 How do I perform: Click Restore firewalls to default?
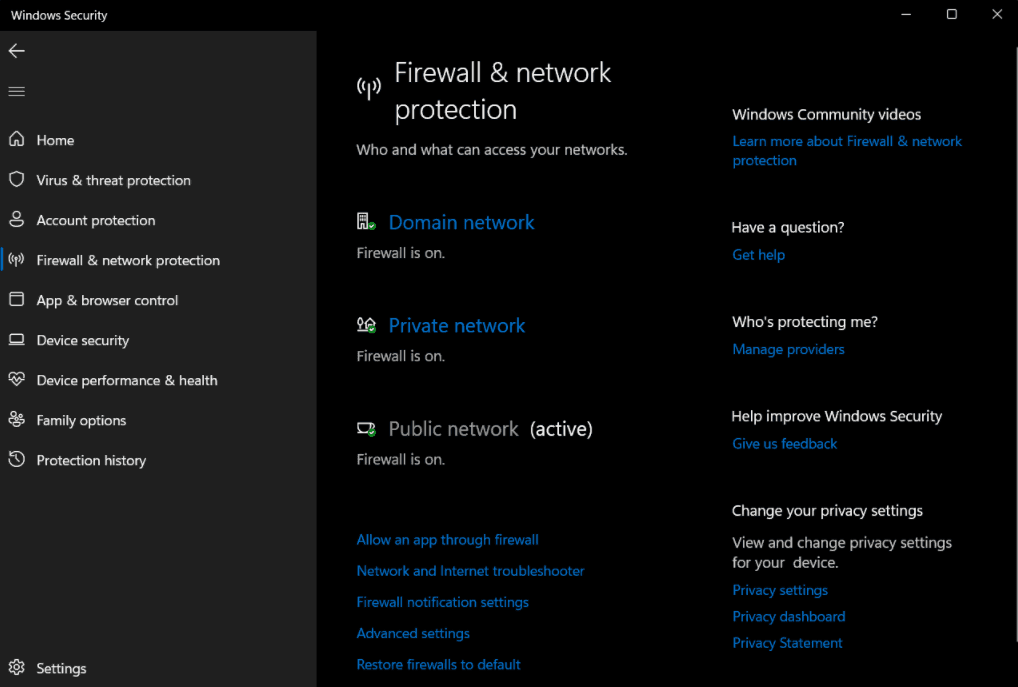[x=438, y=664]
